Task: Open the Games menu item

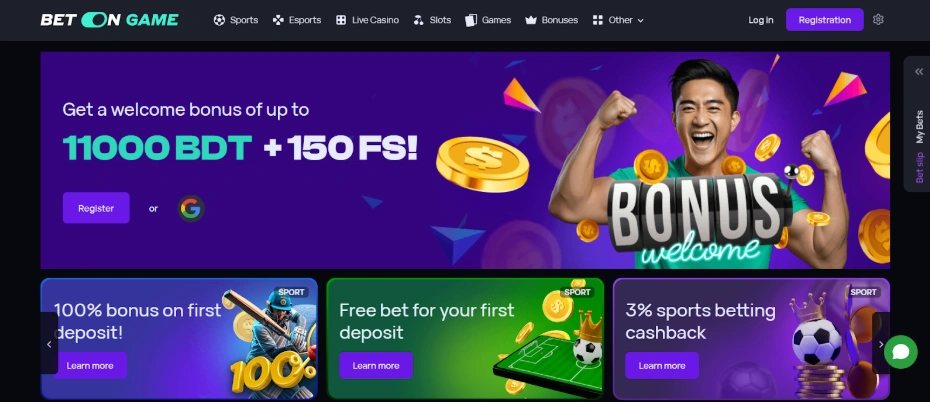Action: click(488, 20)
